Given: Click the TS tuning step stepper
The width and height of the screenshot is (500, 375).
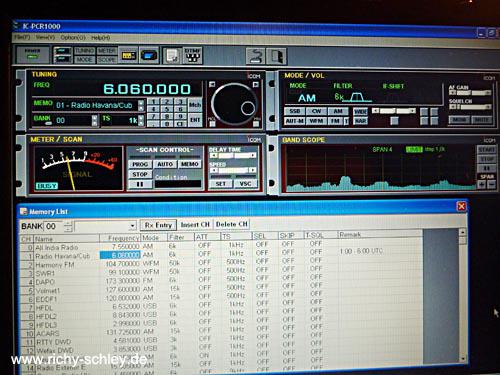Looking at the screenshot, I should 141,120.
